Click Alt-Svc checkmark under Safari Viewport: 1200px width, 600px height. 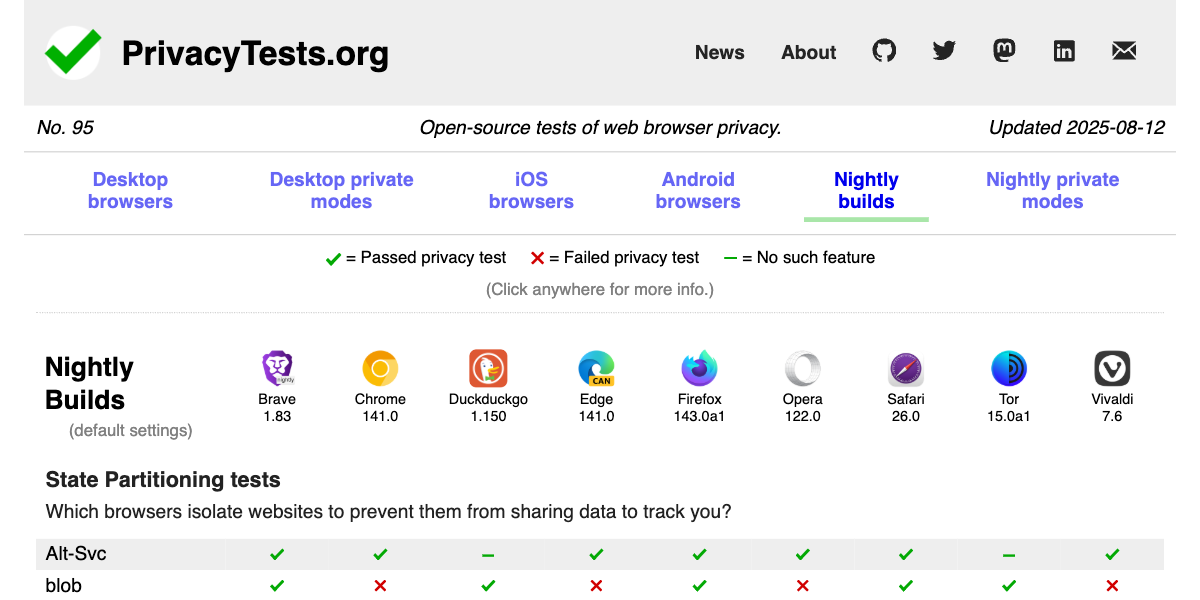(905, 554)
